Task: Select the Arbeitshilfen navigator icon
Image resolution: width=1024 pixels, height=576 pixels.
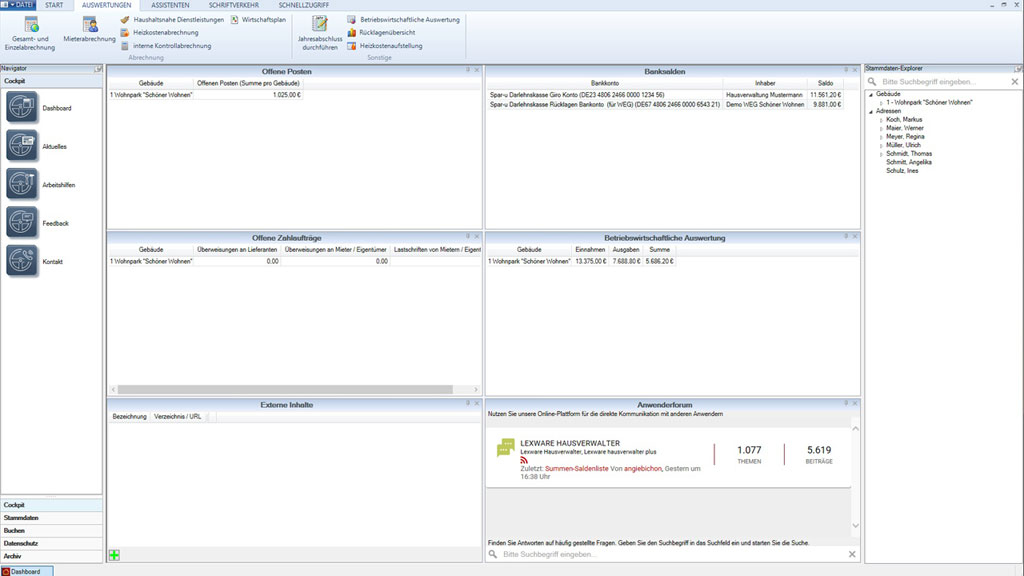Action: coord(22,185)
